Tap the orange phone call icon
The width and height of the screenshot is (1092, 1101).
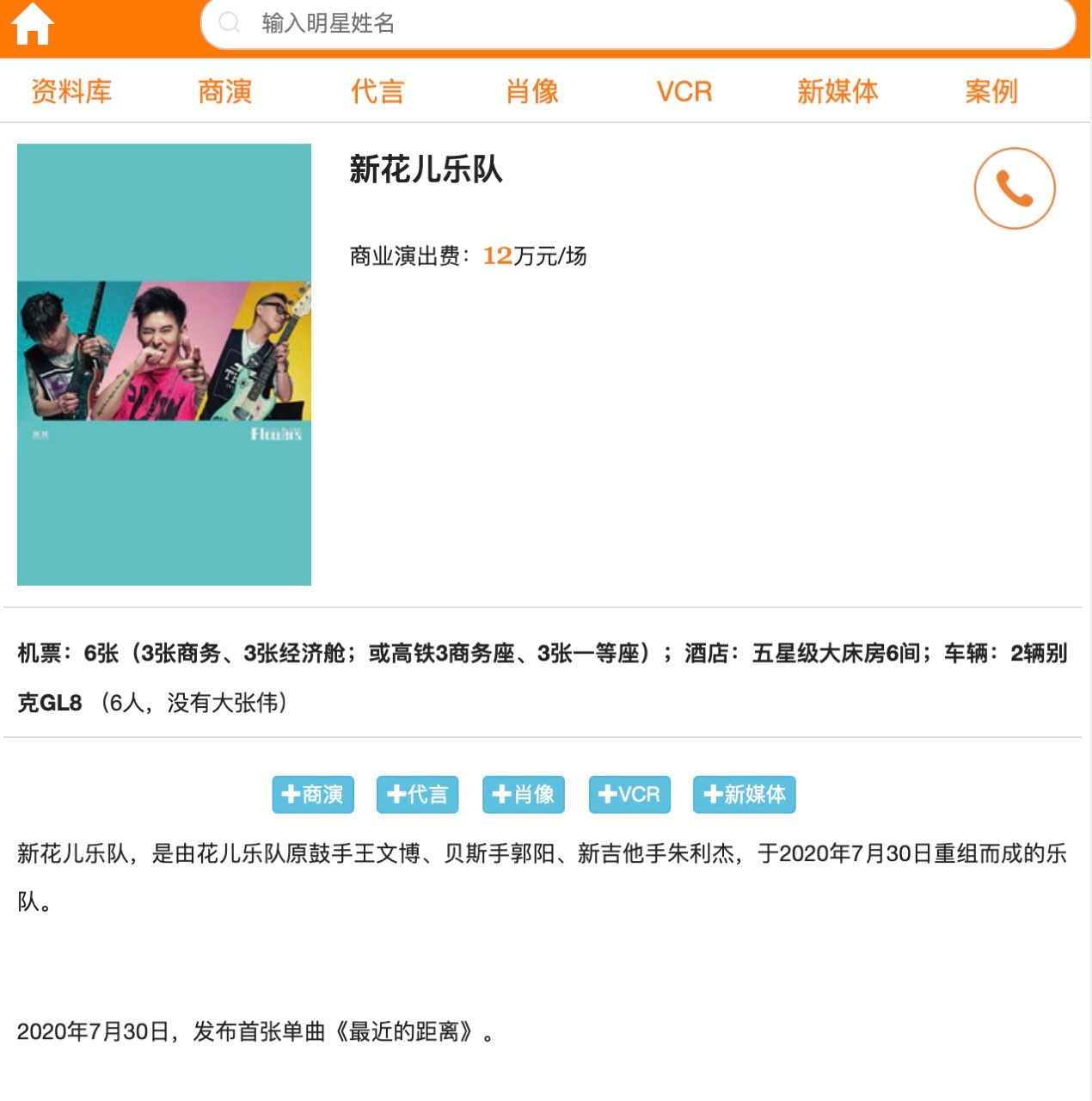[x=1014, y=188]
